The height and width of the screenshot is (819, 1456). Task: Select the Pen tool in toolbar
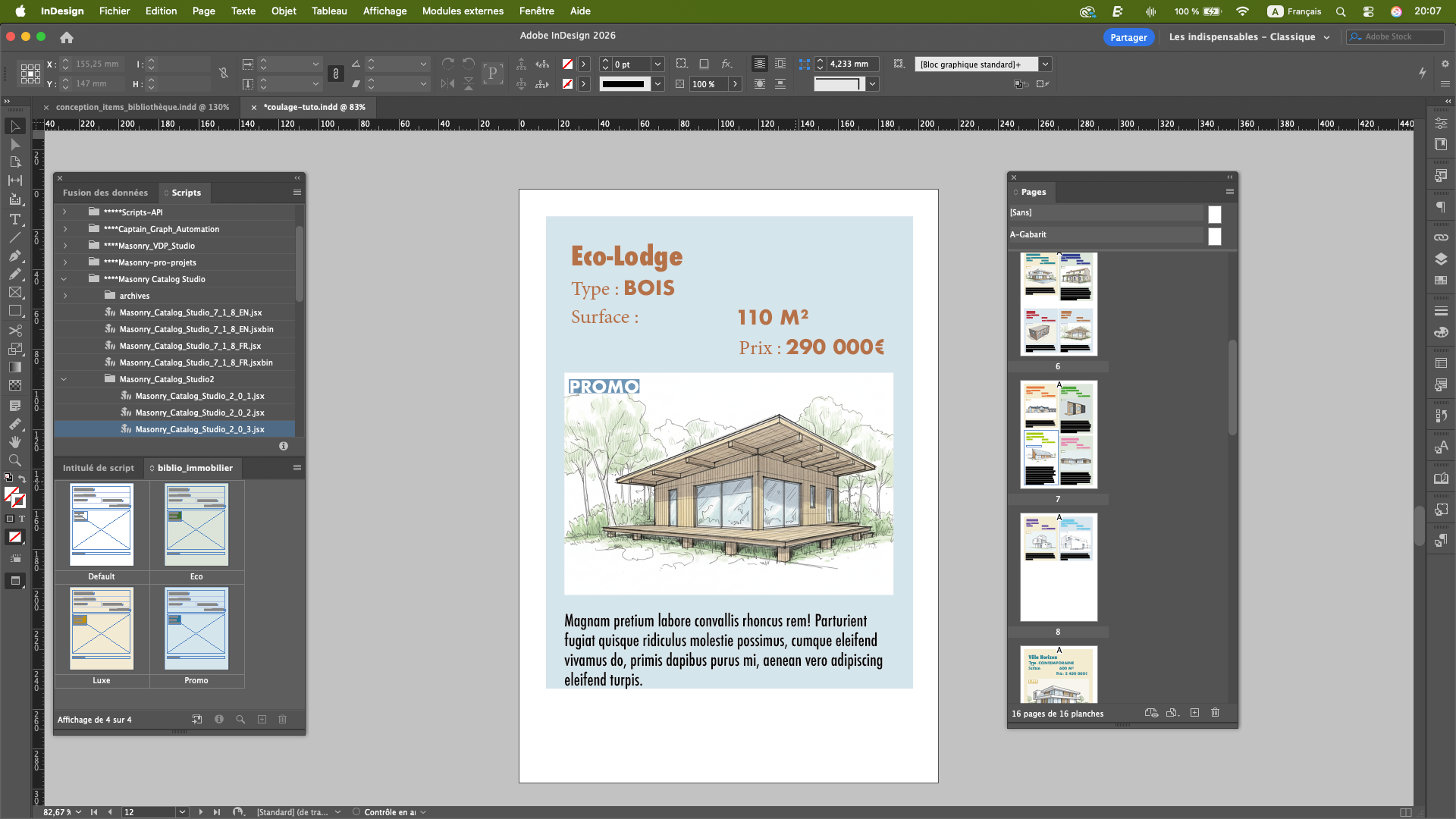(14, 256)
